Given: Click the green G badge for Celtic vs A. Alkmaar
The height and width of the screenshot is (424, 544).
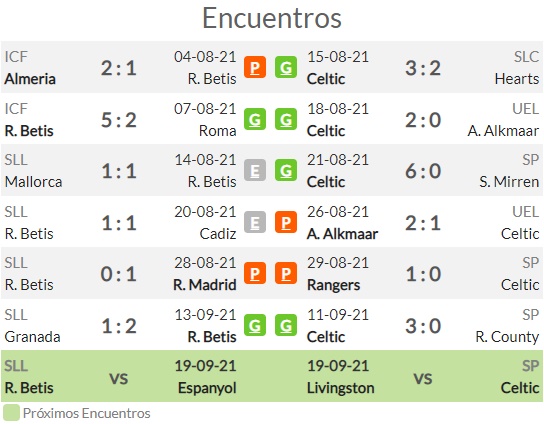Looking at the screenshot, I should coord(286,119).
